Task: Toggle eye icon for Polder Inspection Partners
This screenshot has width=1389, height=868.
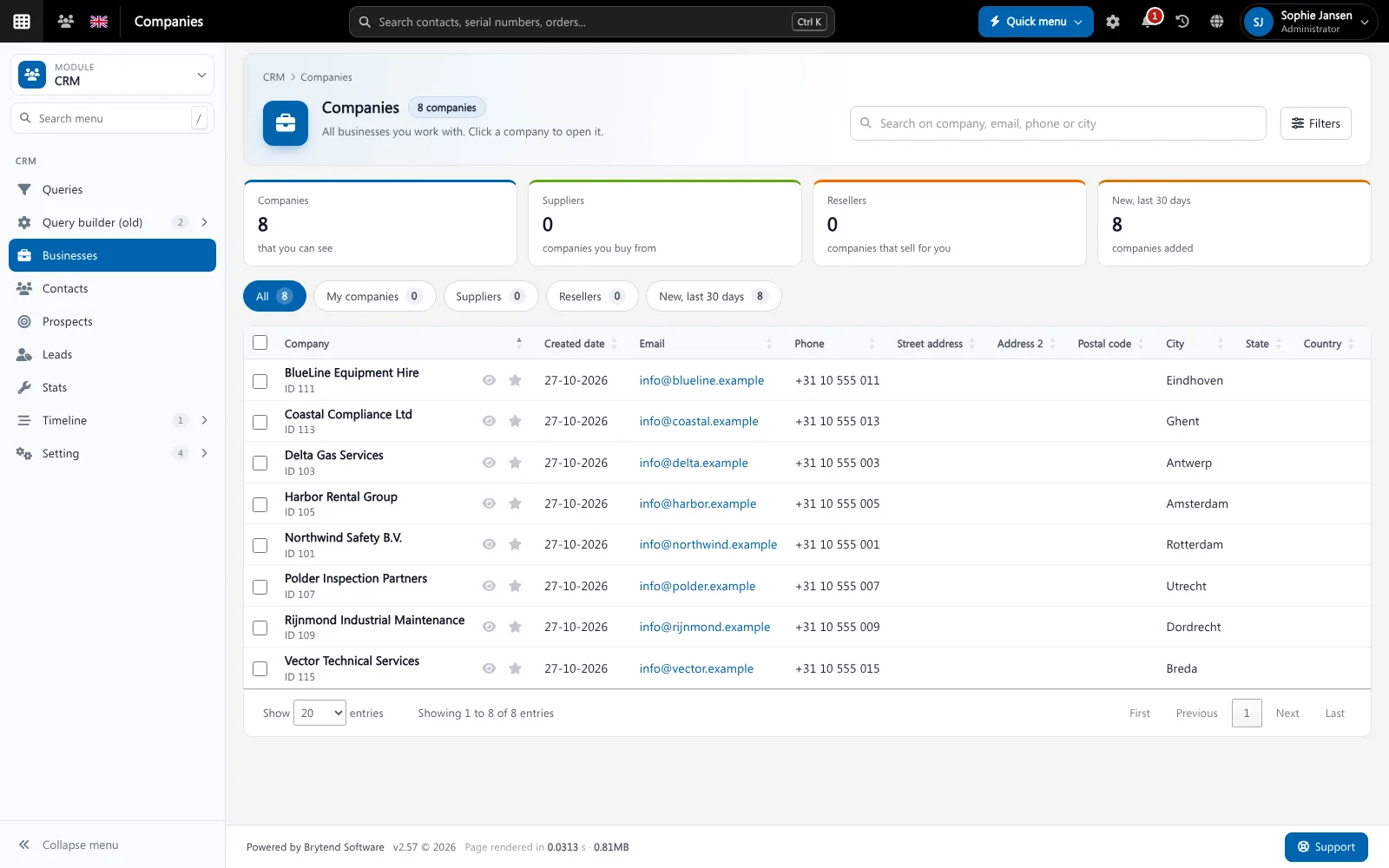Action: click(x=489, y=586)
